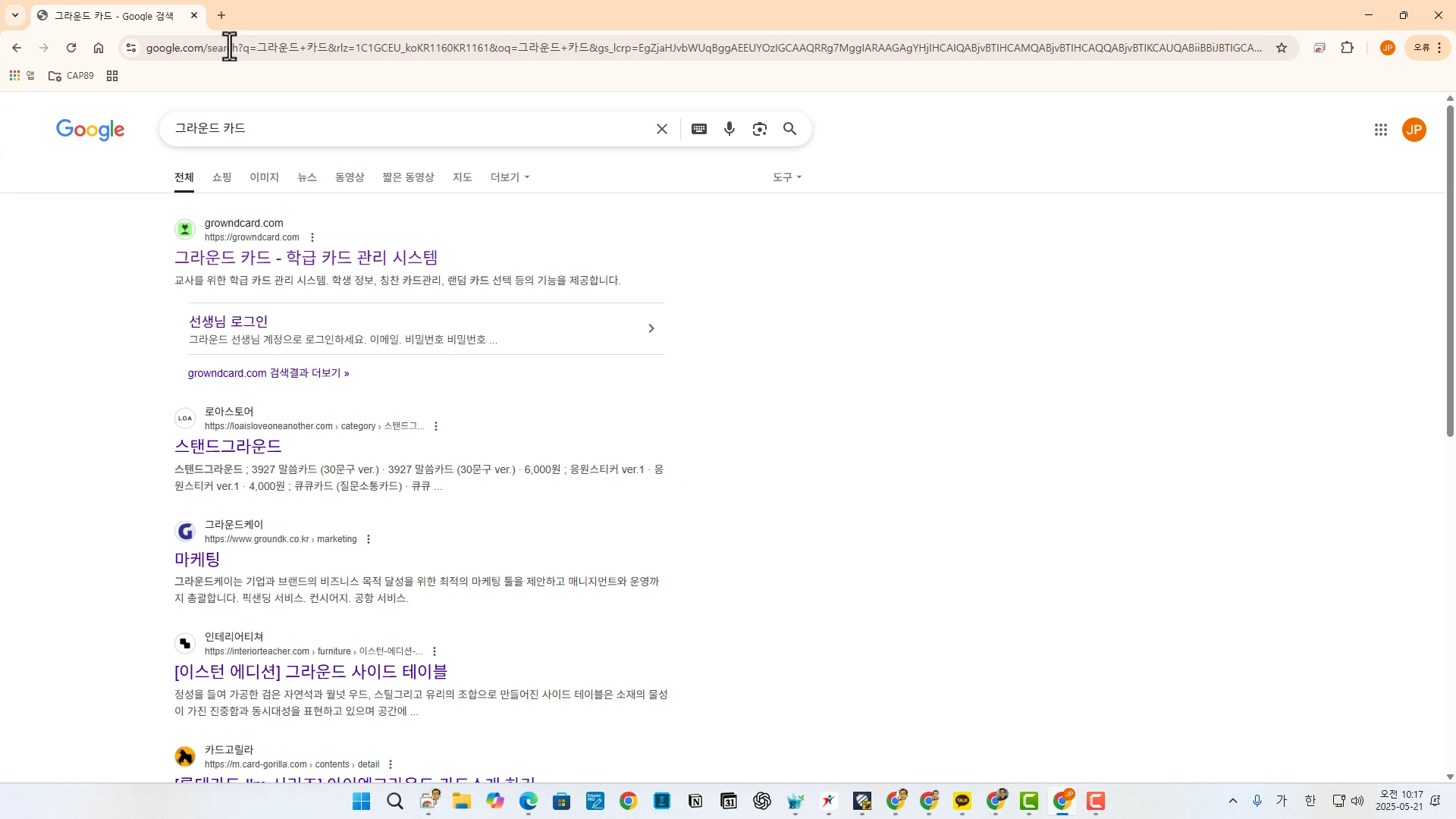
Task: Click the 그라운드 카드 search input field
Action: click(409, 129)
